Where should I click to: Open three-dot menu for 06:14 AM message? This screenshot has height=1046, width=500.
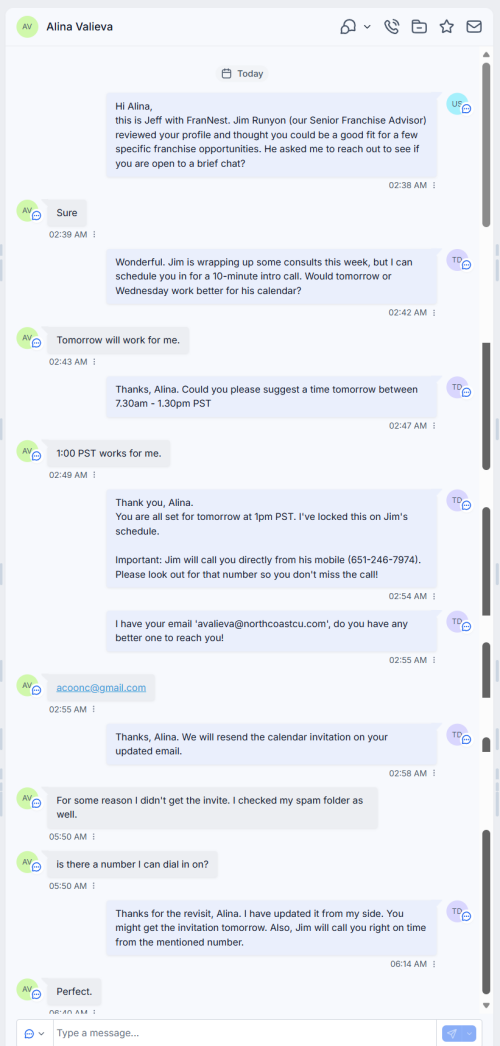point(434,964)
